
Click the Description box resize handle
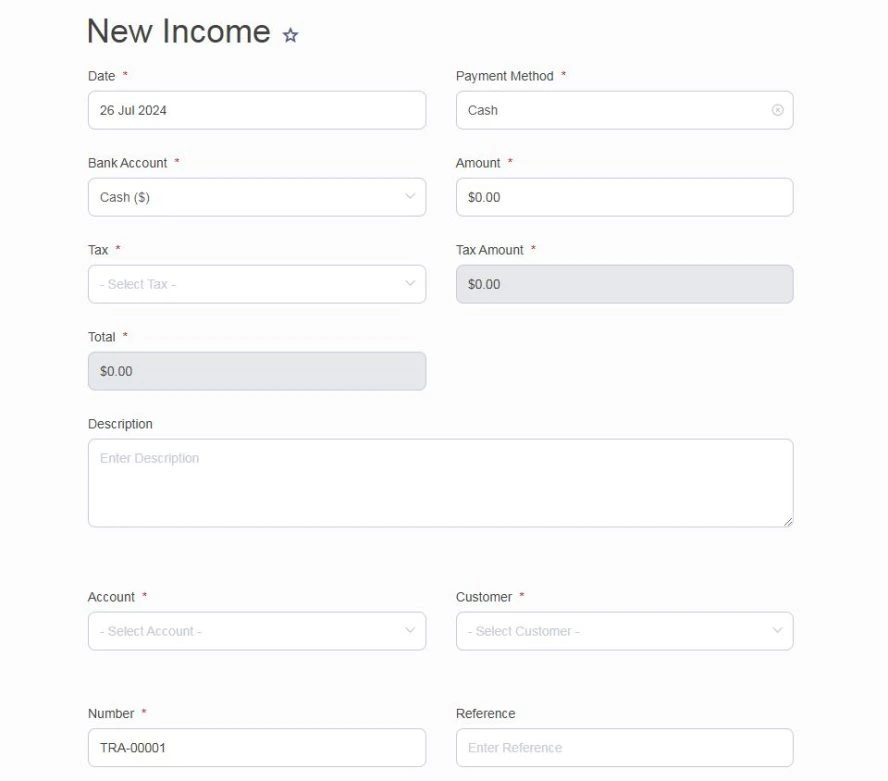(x=788, y=521)
